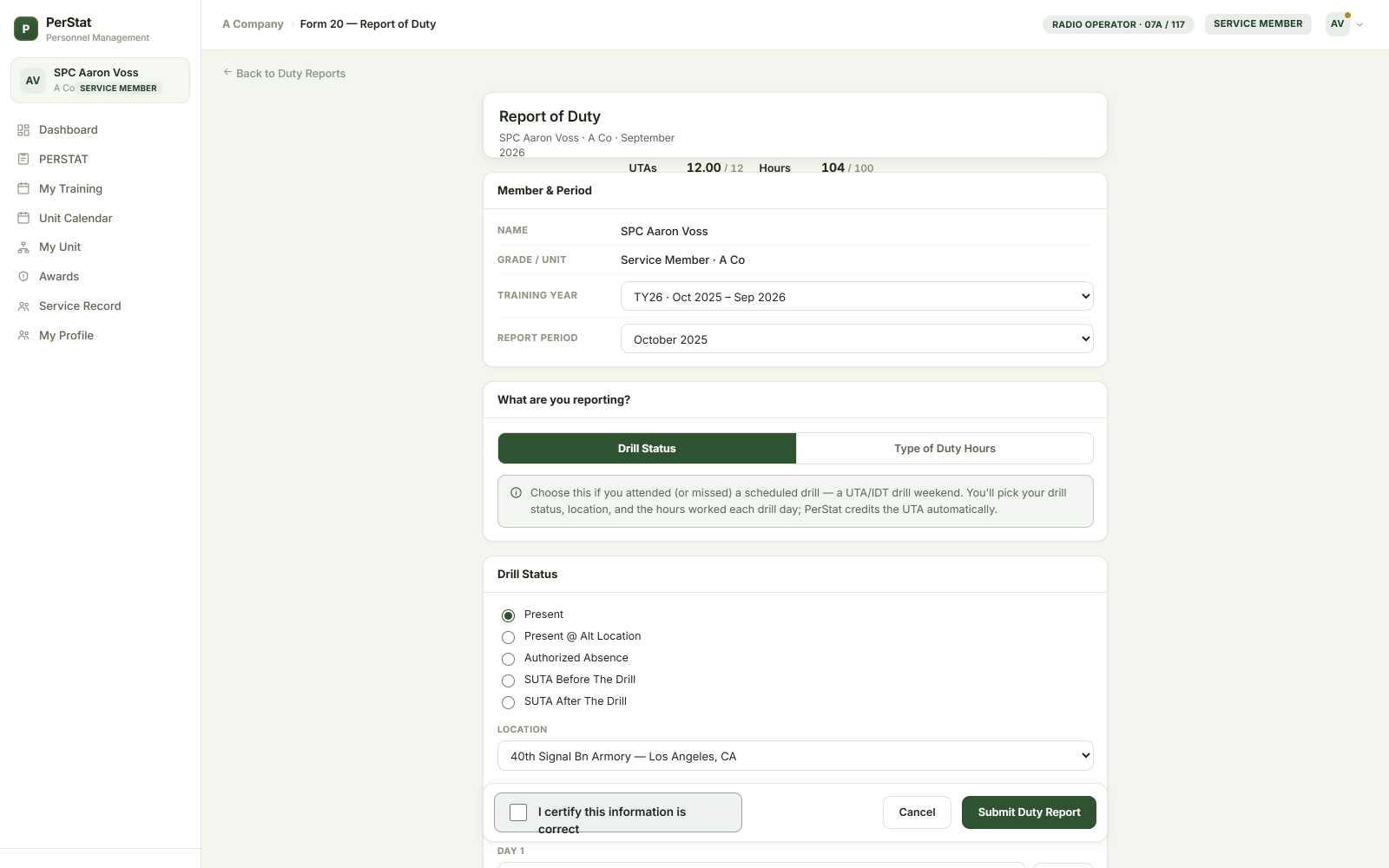The image size is (1389, 868).
Task: Click the AV avatar in the sidebar user card
Action: (33, 81)
